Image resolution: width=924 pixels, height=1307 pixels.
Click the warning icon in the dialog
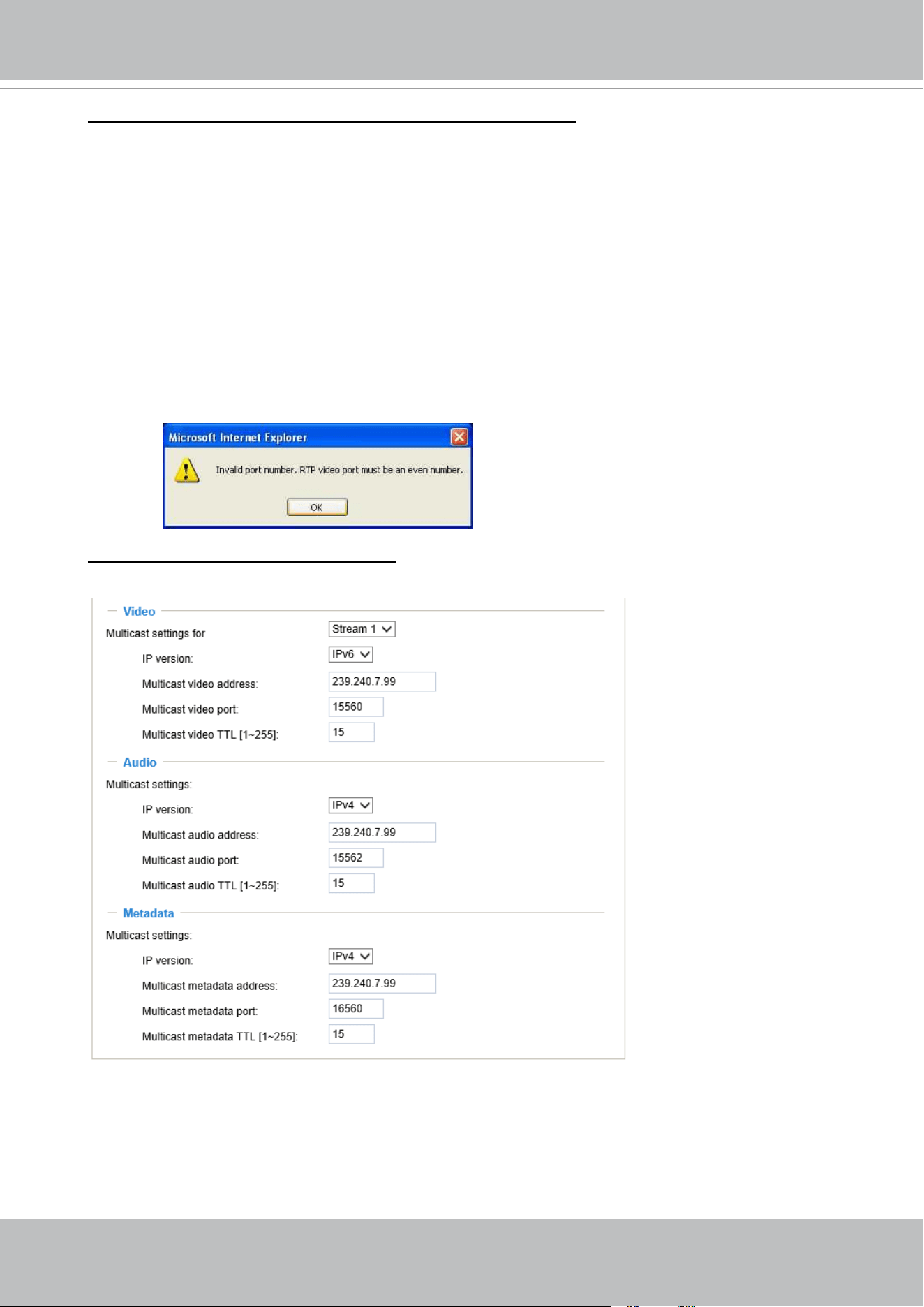pos(186,470)
